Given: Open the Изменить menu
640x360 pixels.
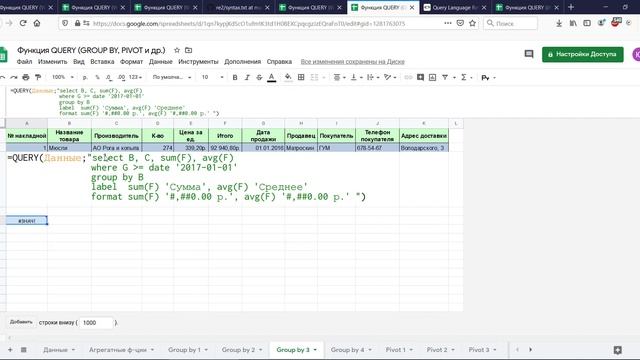Looking at the screenshot, I should [x=52, y=62].
